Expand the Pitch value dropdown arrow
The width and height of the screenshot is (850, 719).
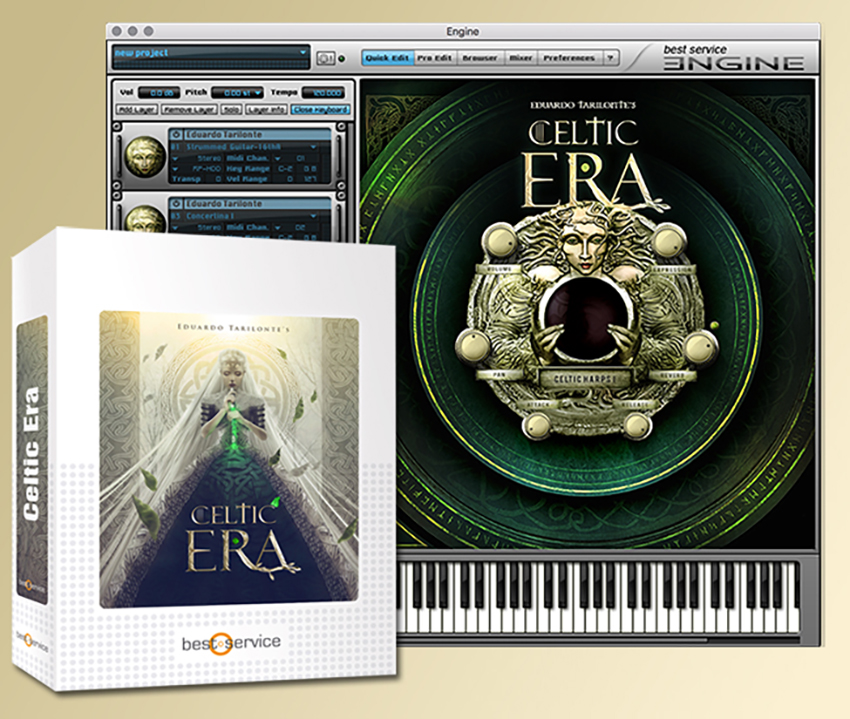257,93
